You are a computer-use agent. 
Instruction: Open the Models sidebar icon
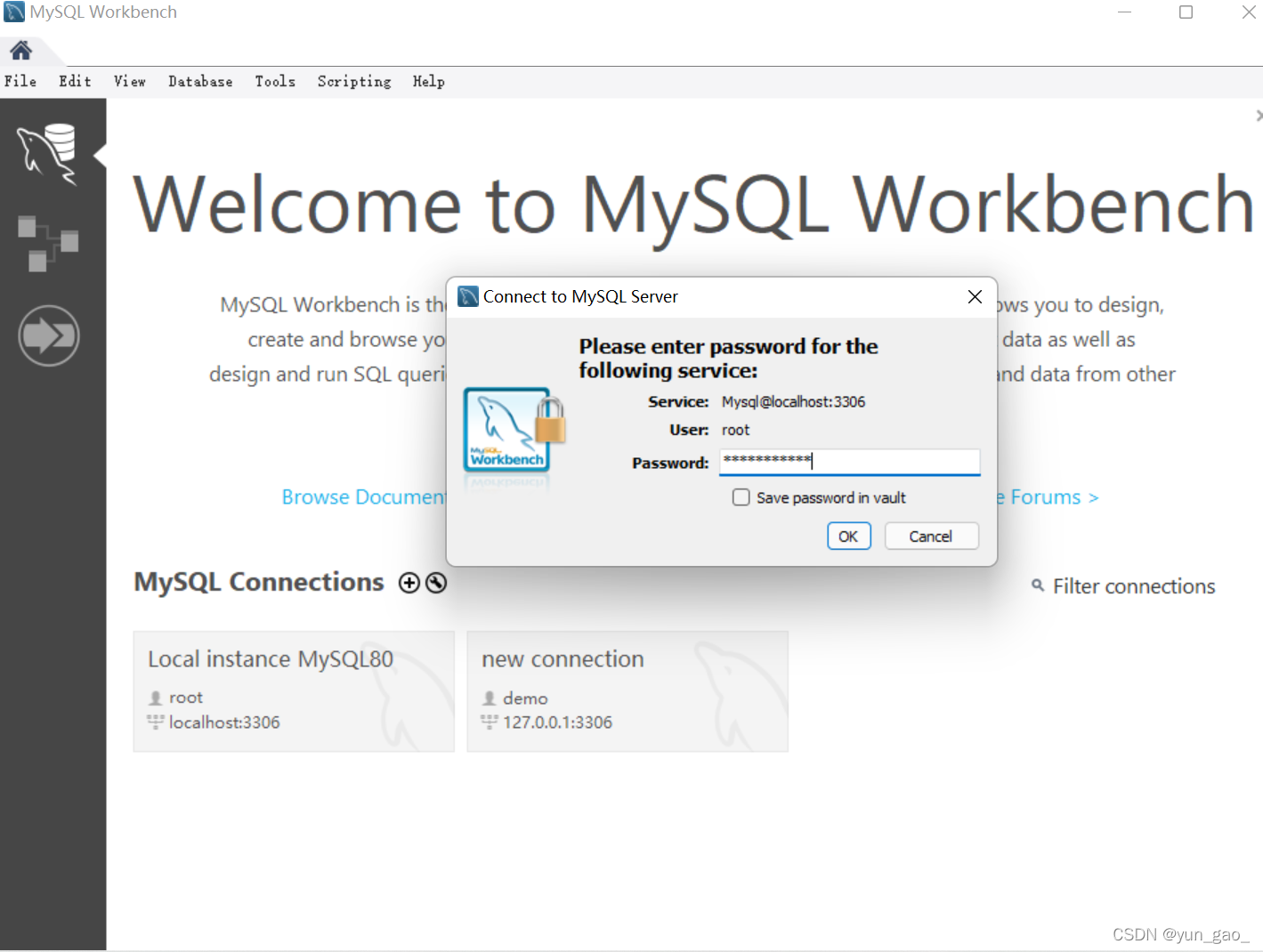pyautogui.click(x=48, y=243)
